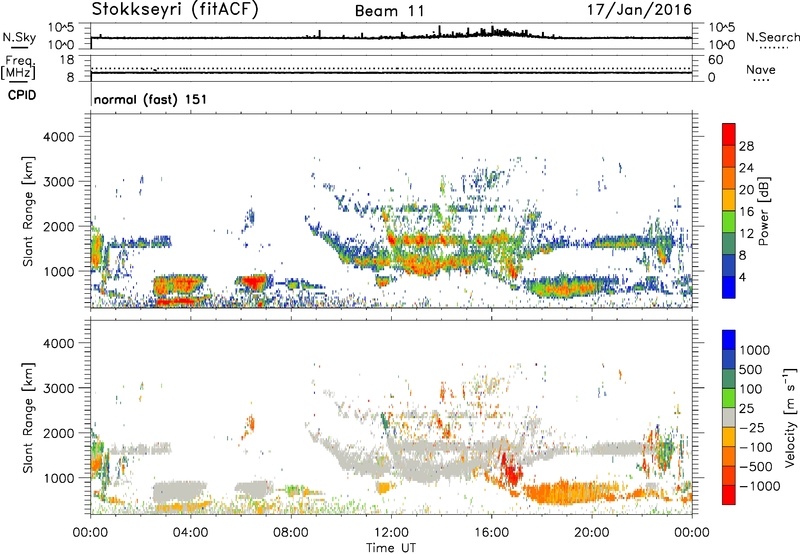Click the 10^5 label on the left noise axis

[x=61, y=27]
